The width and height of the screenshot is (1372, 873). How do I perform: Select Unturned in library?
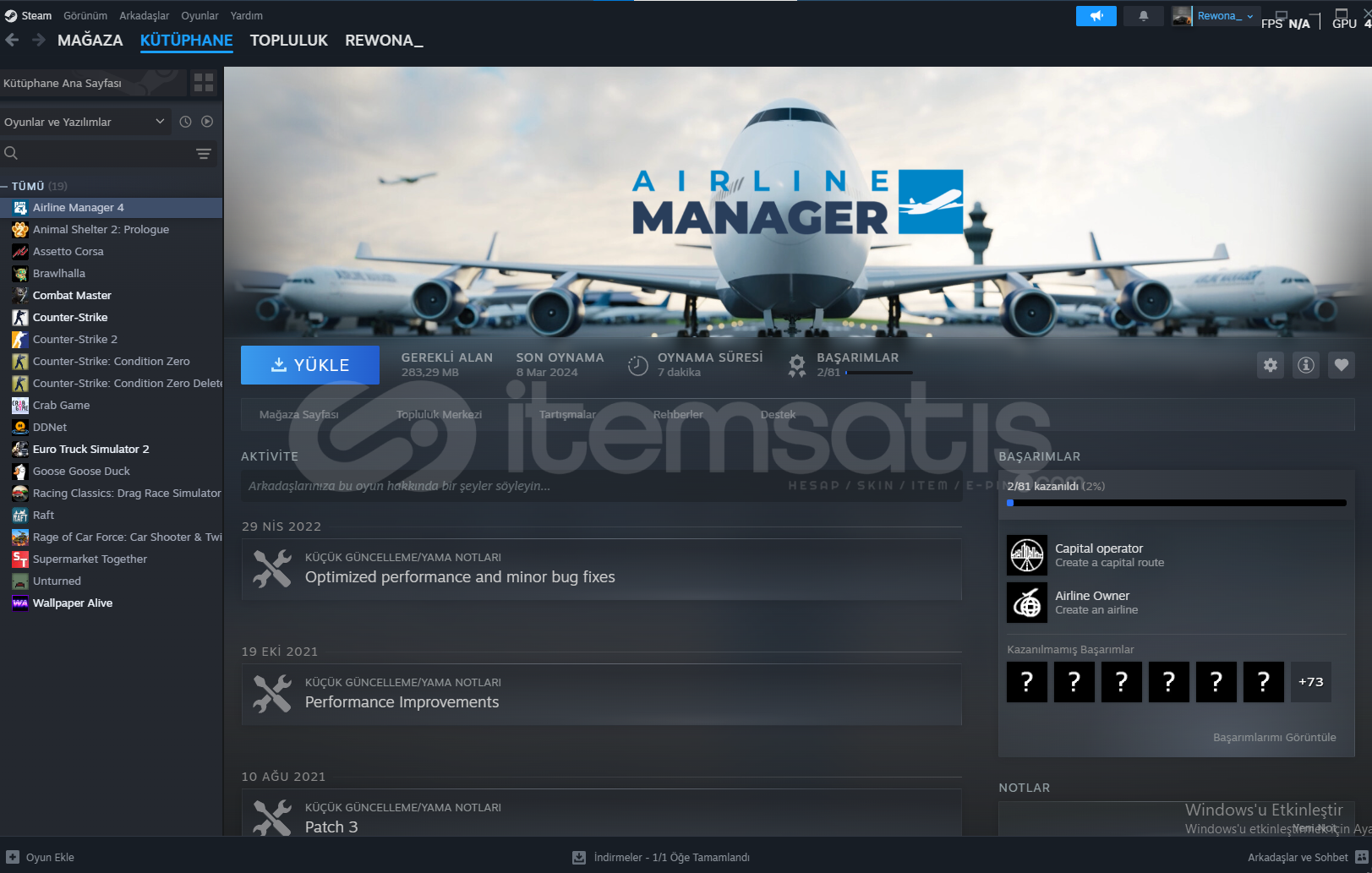point(111,581)
